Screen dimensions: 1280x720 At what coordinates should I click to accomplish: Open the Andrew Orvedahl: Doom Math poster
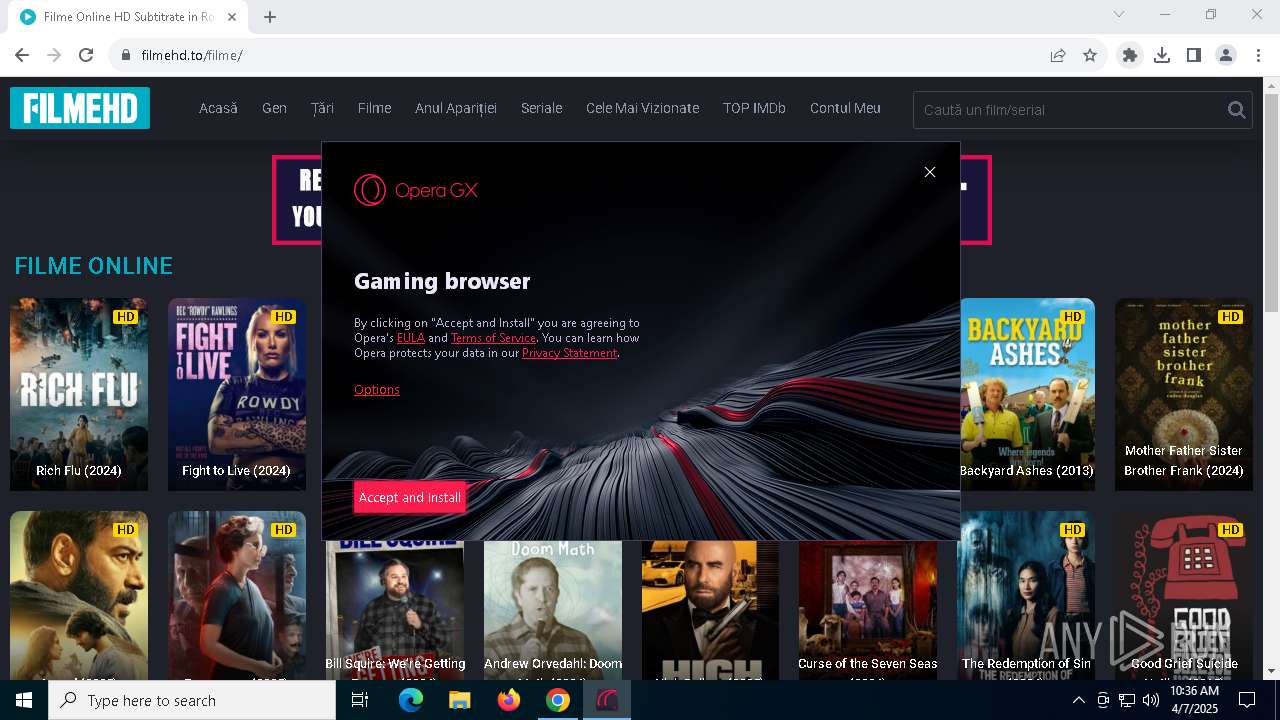click(553, 610)
